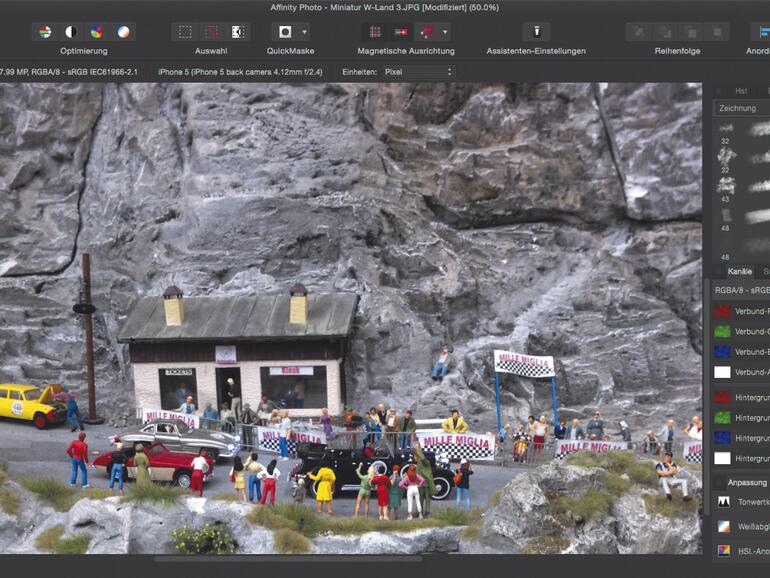
Task: Click the second Reihenfolge arrange icon
Action: 665,32
